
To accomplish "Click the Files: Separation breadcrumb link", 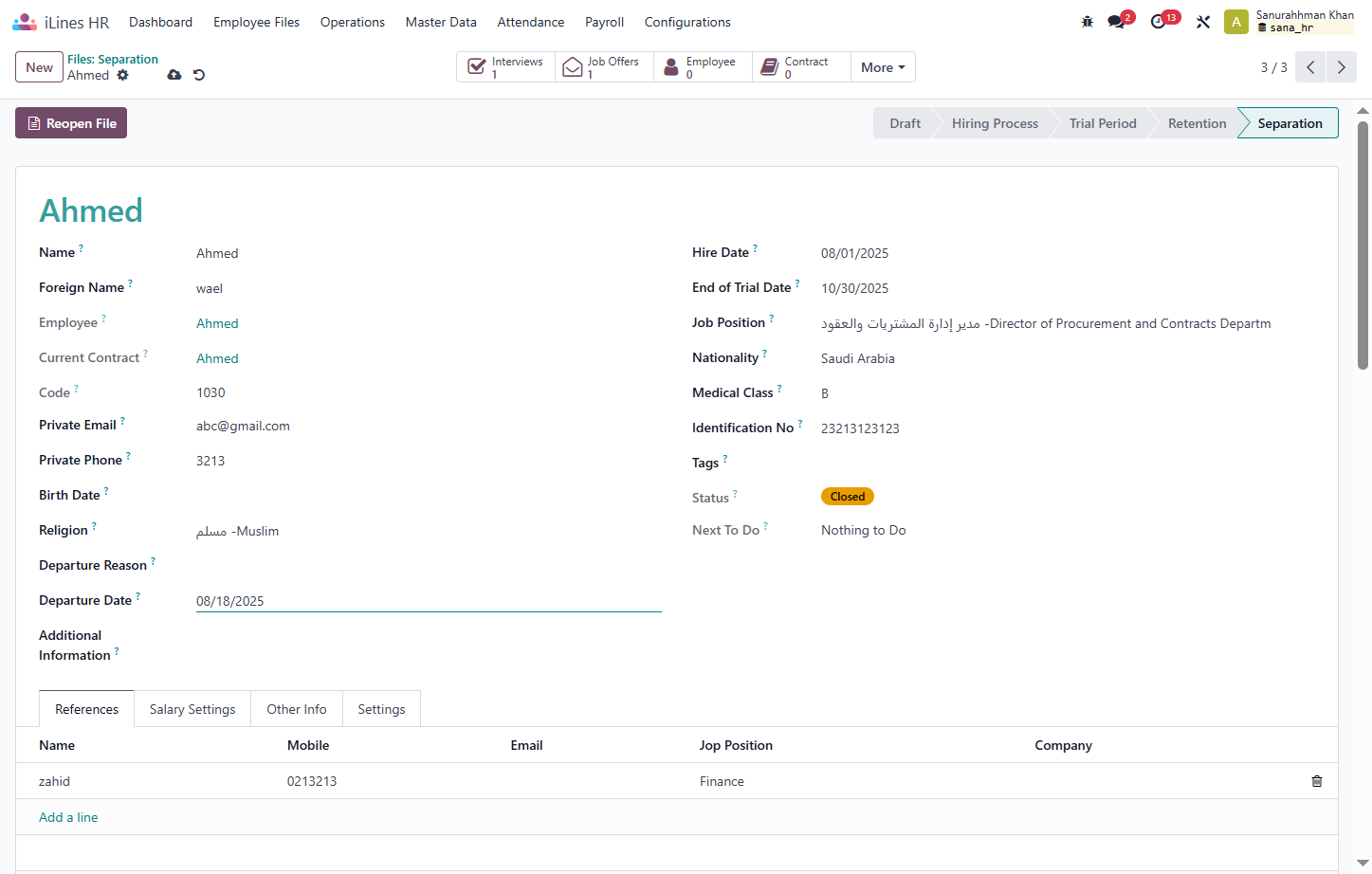I will point(113,59).
